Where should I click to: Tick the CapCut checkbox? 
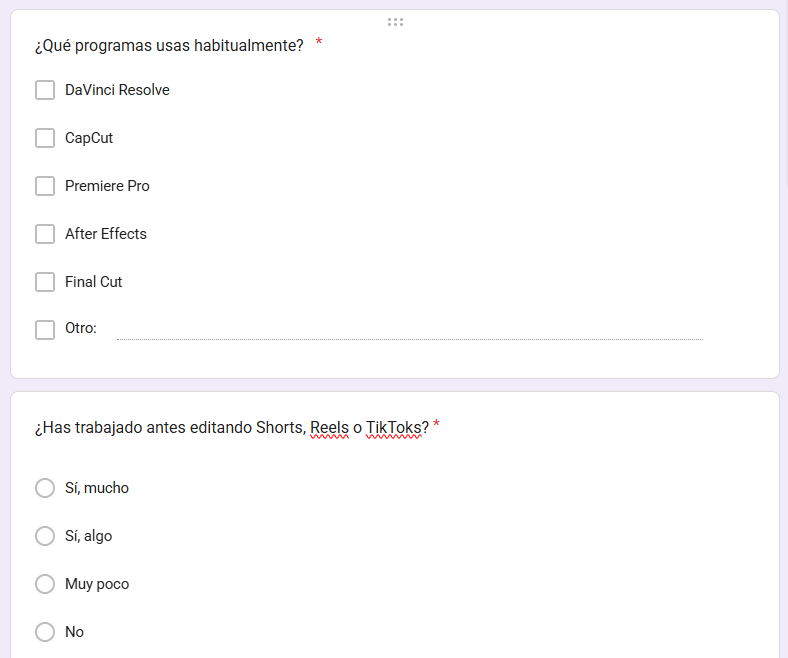pos(45,138)
